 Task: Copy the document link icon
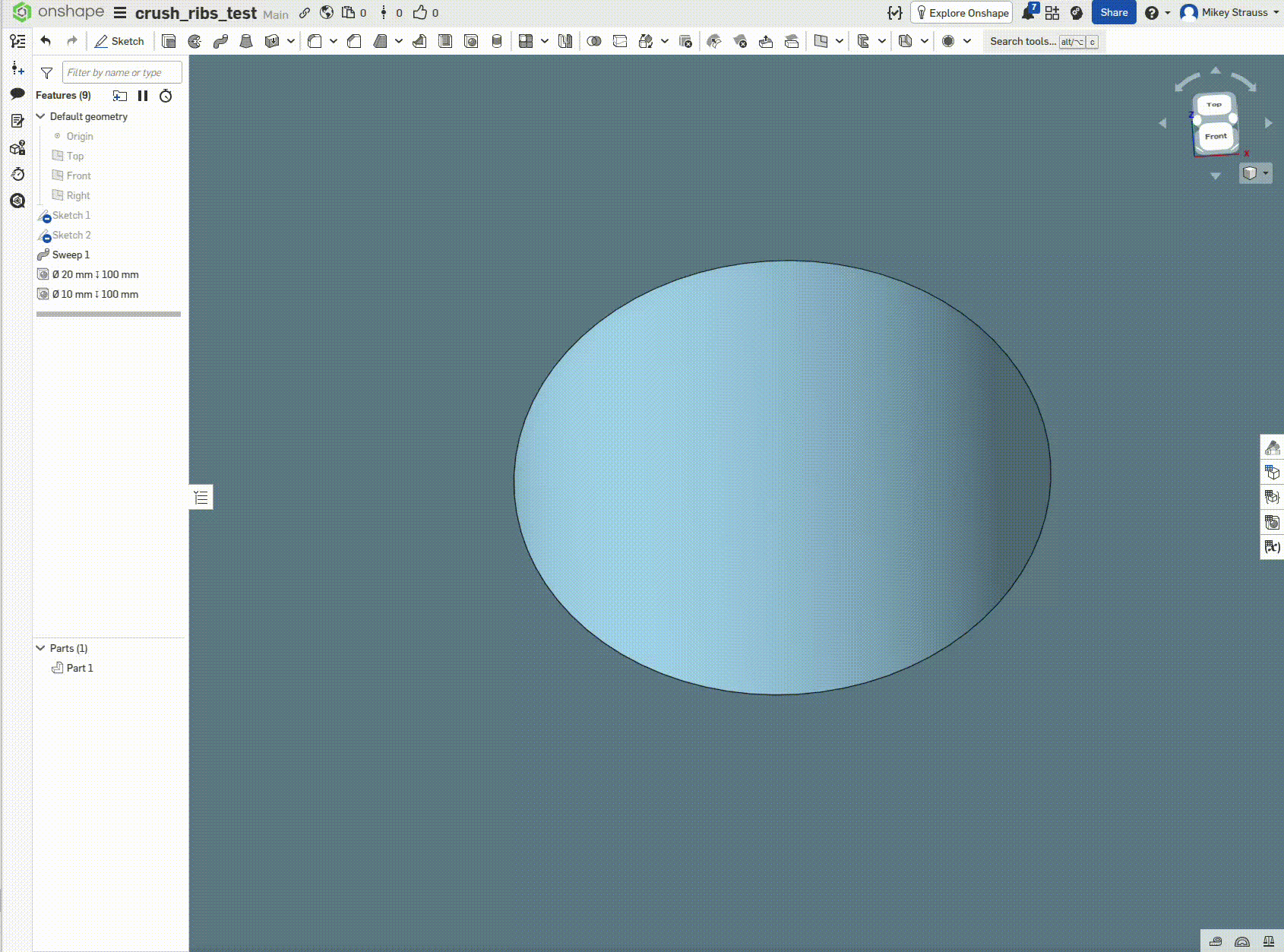305,12
